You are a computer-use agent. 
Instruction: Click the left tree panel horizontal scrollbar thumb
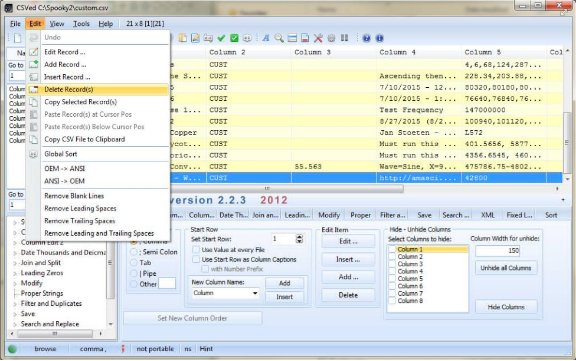55,334
